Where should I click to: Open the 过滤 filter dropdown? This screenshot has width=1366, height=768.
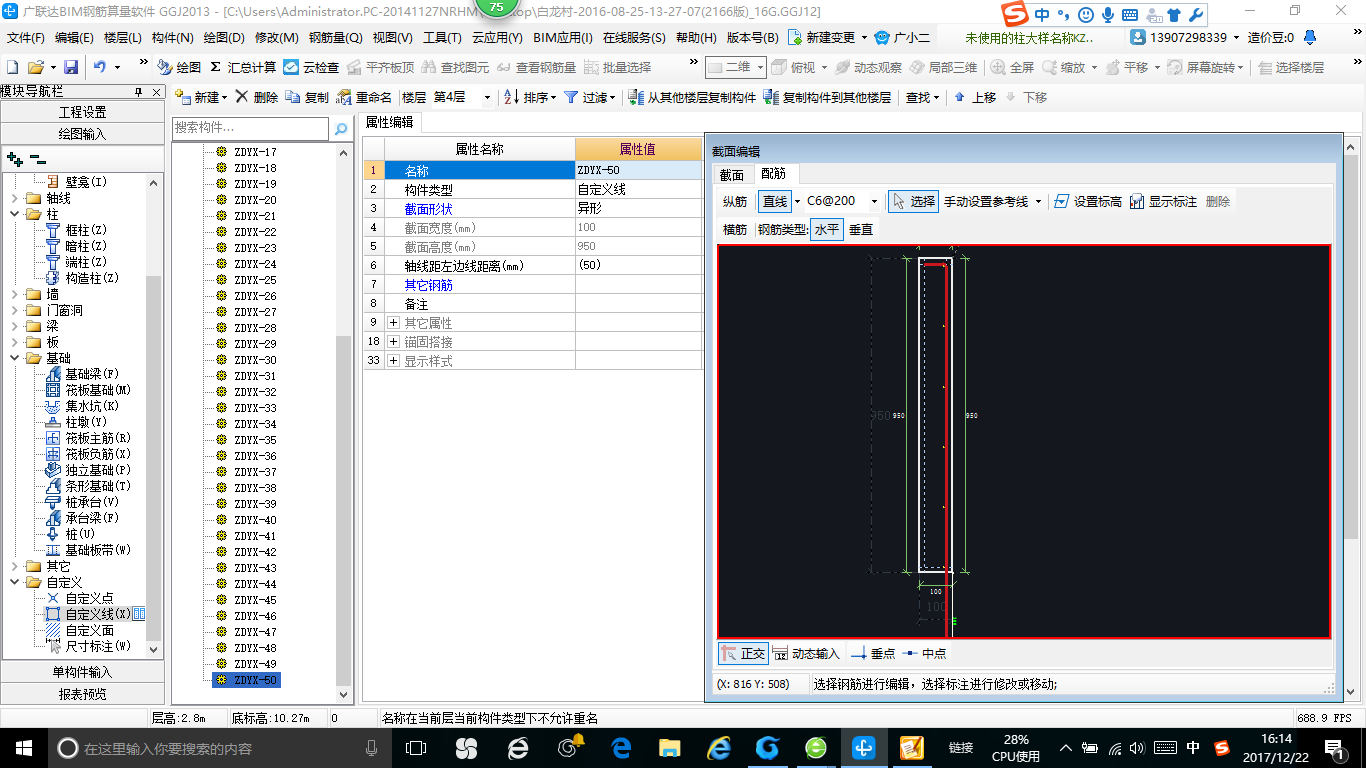tap(590, 97)
